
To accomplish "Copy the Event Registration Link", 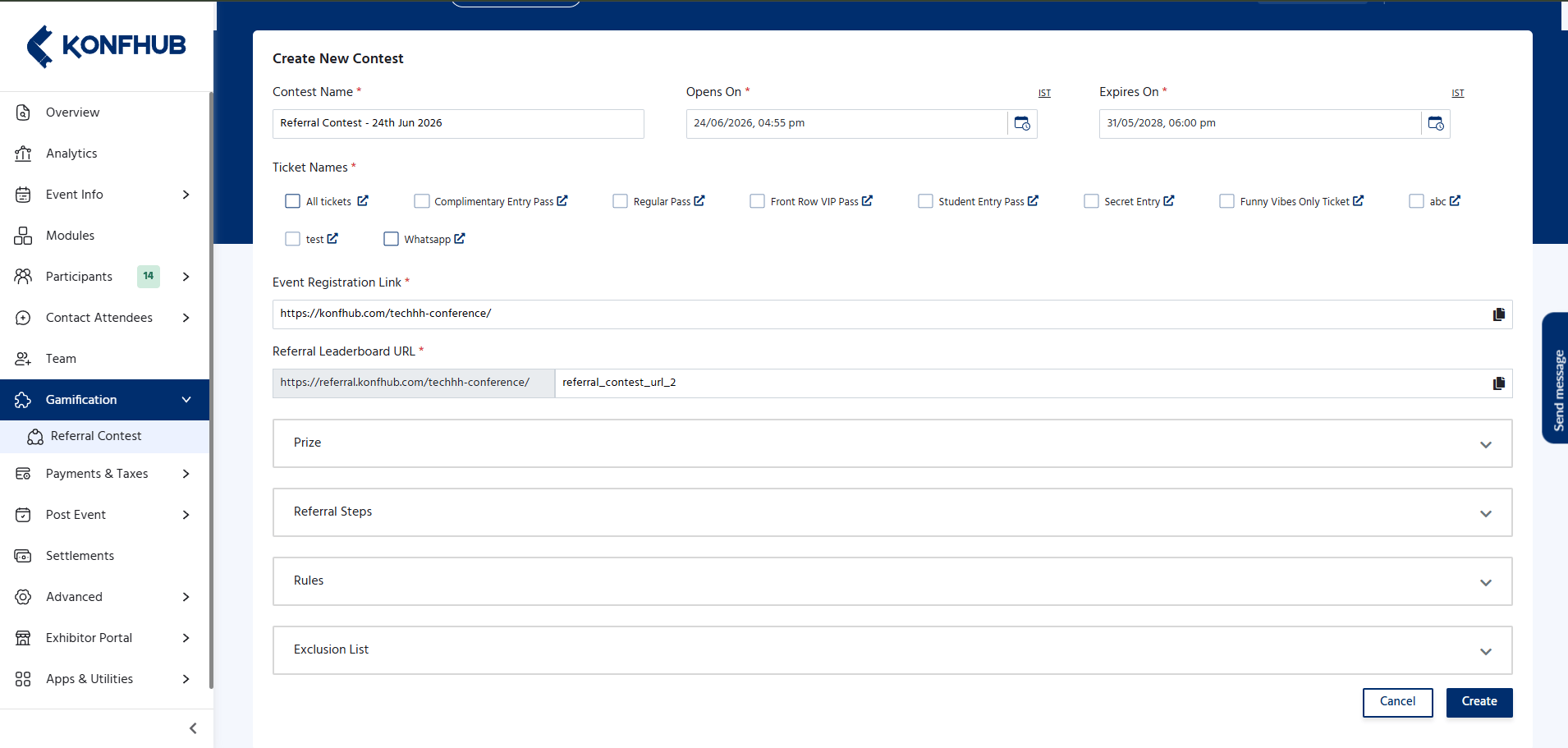I will [1499, 314].
